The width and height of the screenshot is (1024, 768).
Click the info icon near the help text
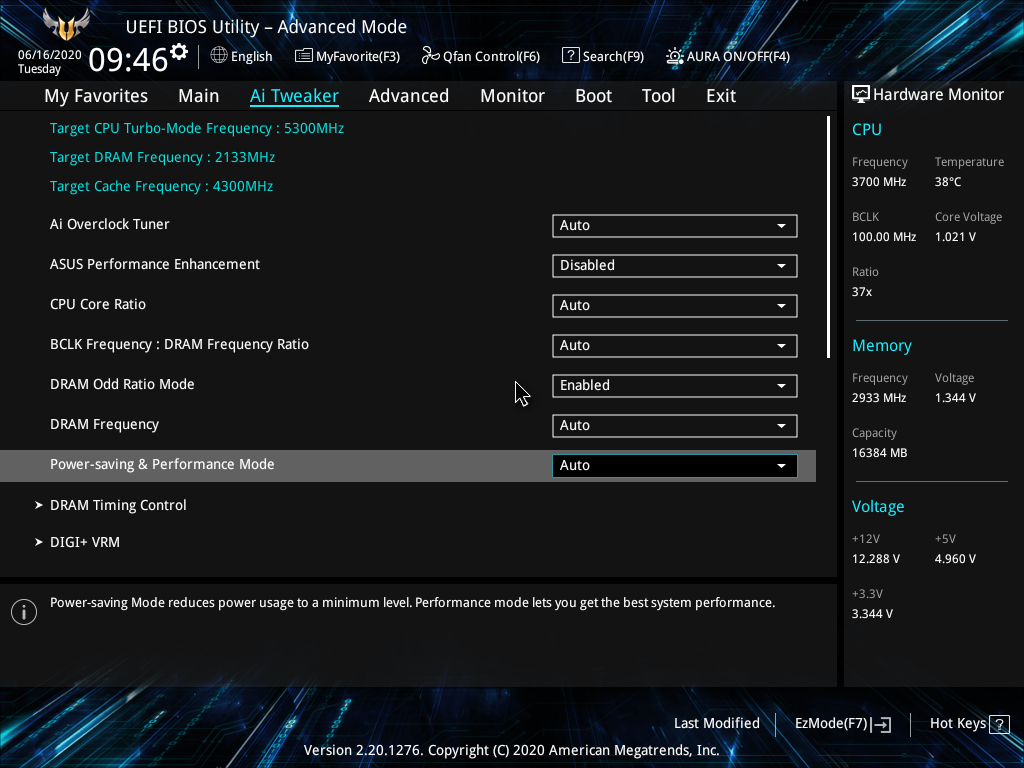(x=23, y=611)
